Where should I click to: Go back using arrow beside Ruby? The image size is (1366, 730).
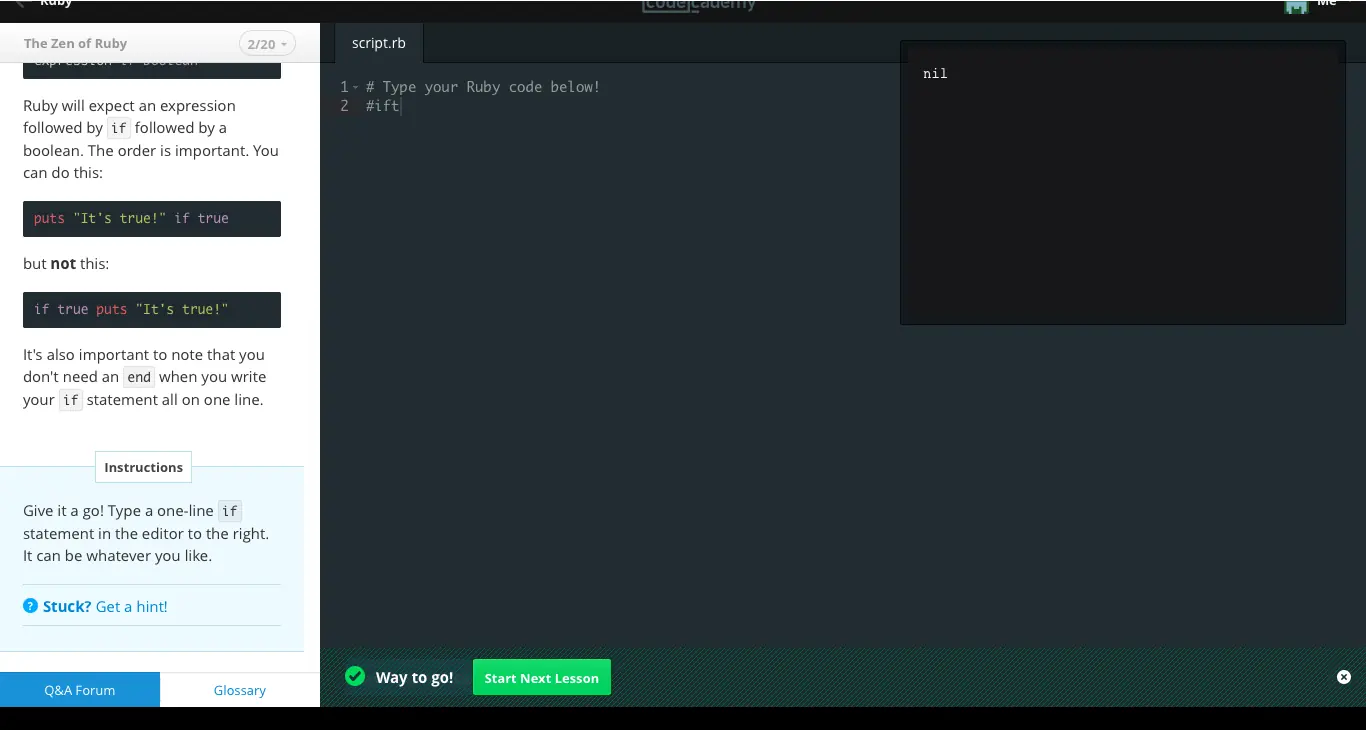20,5
